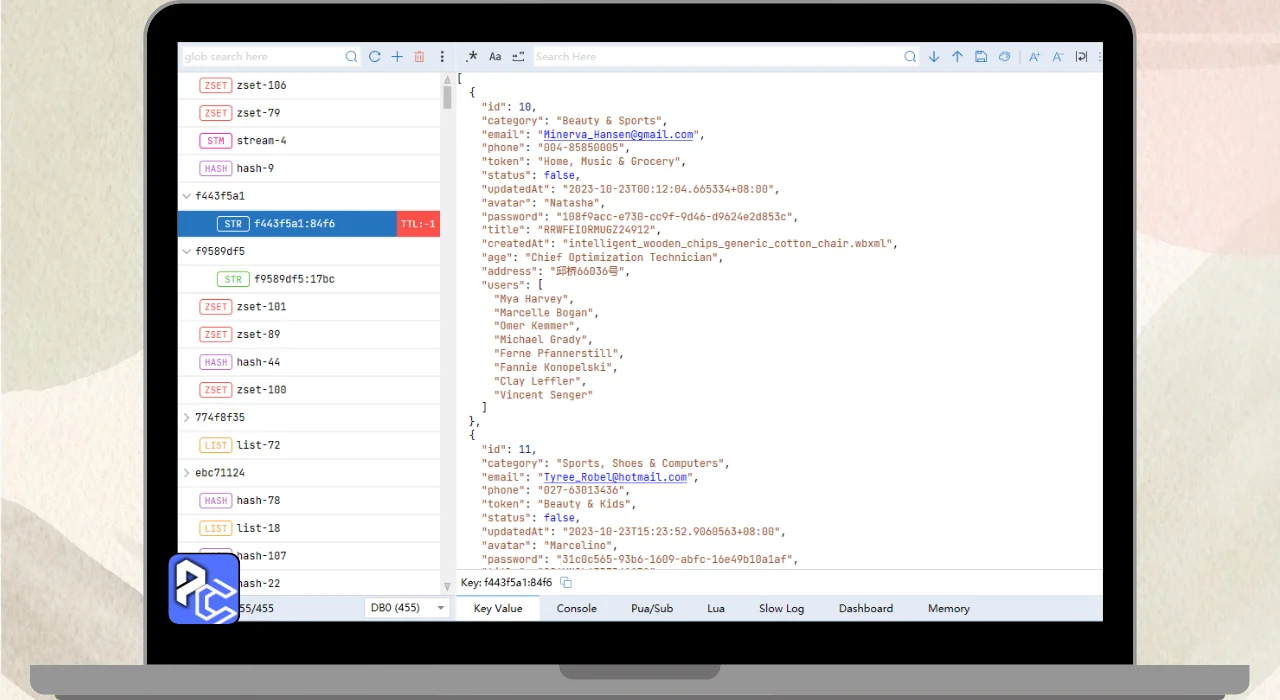This screenshot has height=700, width=1280.
Task: Open the Slow Log tab
Action: pyautogui.click(x=781, y=608)
